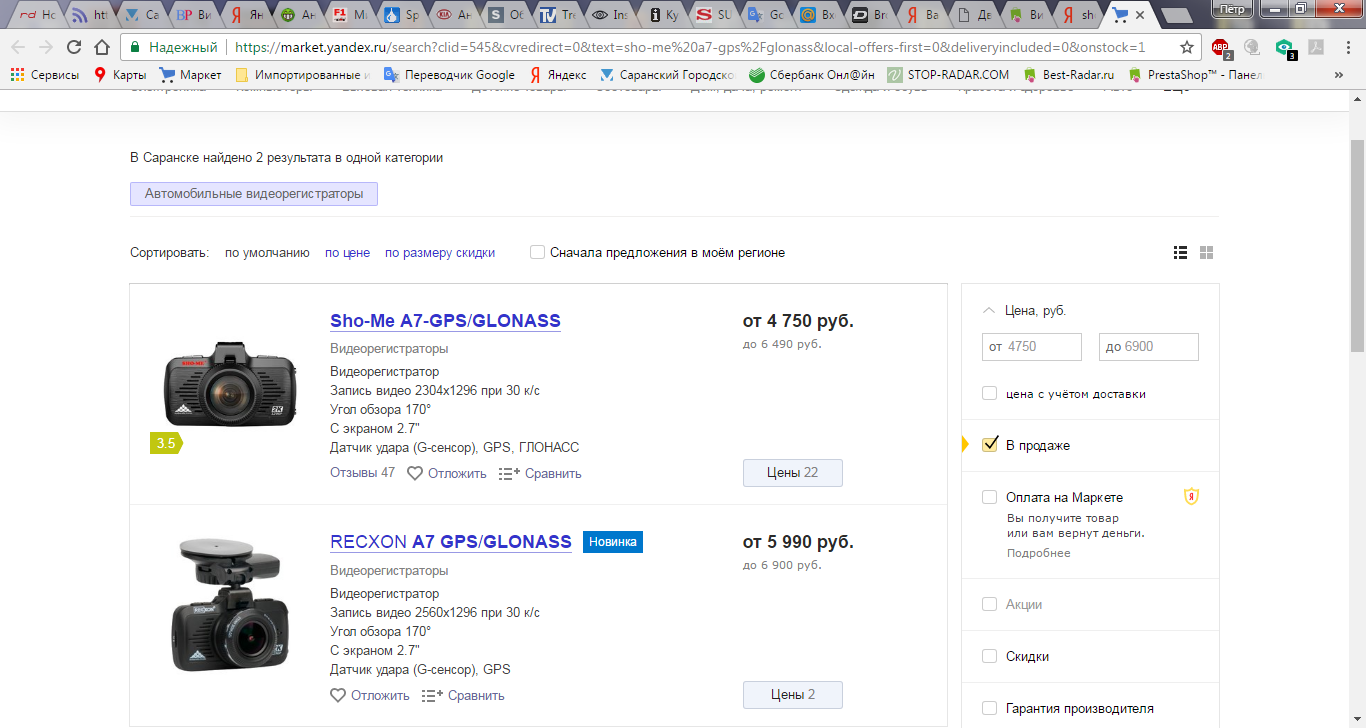The width and height of the screenshot is (1366, 728).
Task: Expand hidden bookmarks overflow chevron
Action: click(x=1339, y=75)
